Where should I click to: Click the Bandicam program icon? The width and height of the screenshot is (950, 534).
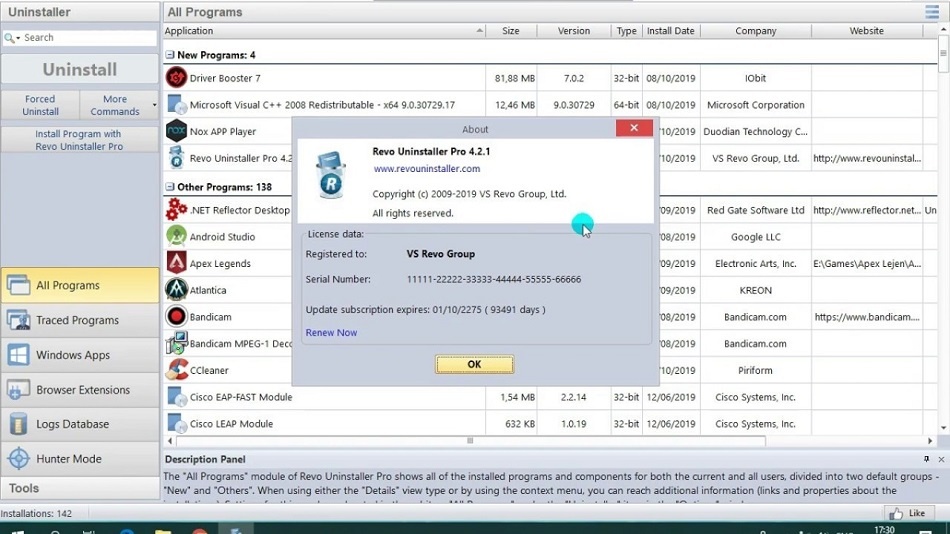[176, 317]
